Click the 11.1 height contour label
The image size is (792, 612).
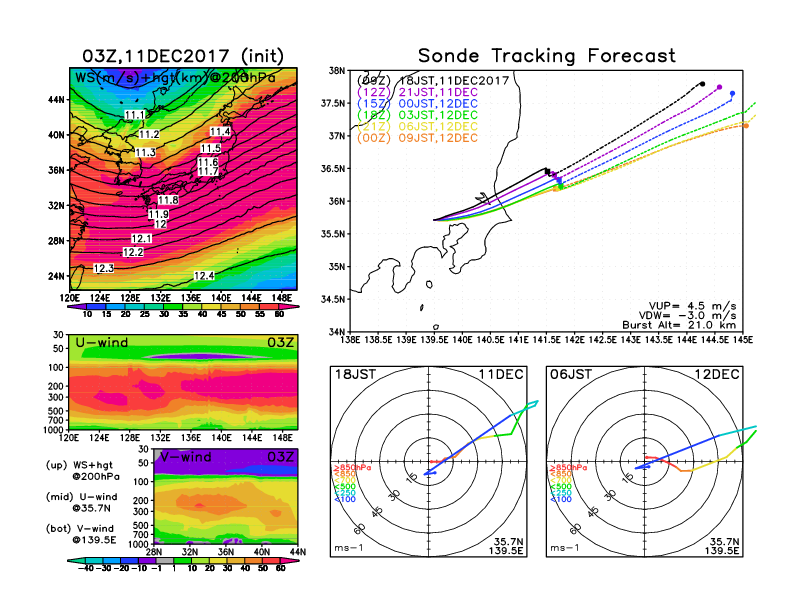pyautogui.click(x=135, y=115)
